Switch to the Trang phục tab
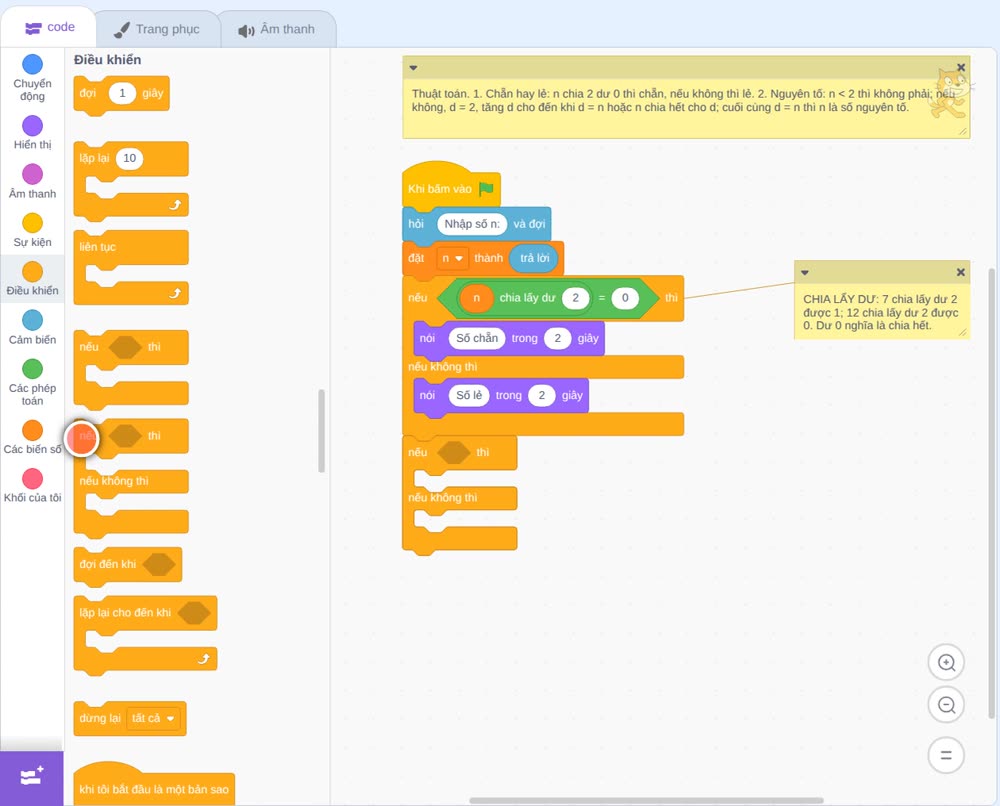This screenshot has width=1000, height=806. point(157,29)
